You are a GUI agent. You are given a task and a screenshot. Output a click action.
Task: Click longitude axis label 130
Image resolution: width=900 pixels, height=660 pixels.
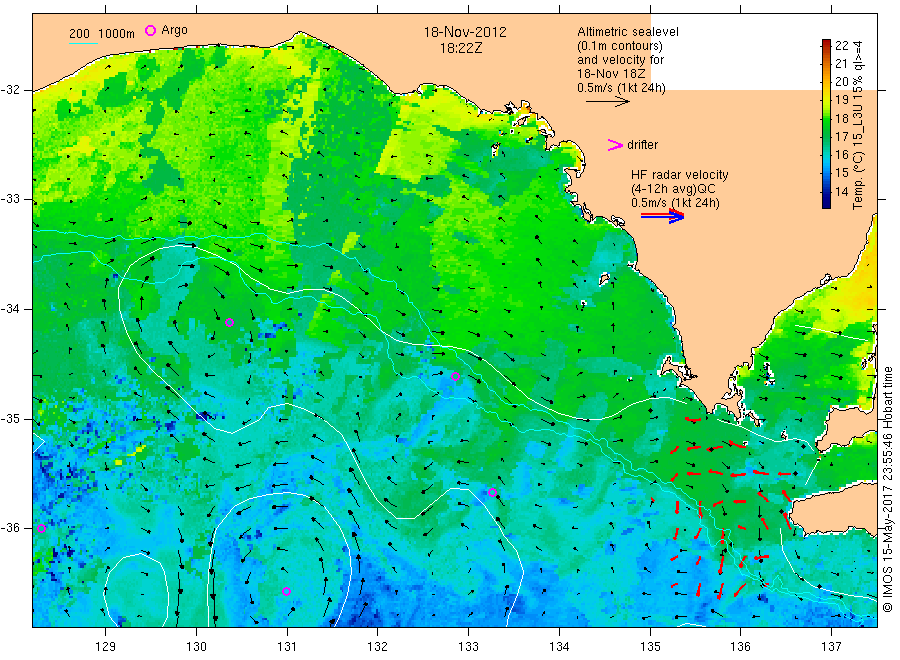(196, 646)
